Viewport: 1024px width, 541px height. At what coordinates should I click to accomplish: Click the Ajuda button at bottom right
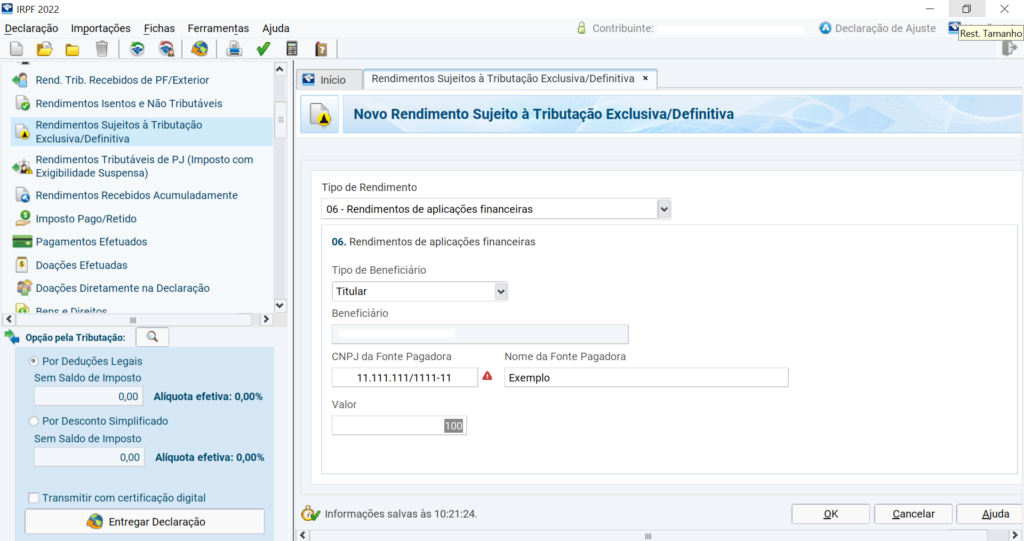[x=991, y=514]
